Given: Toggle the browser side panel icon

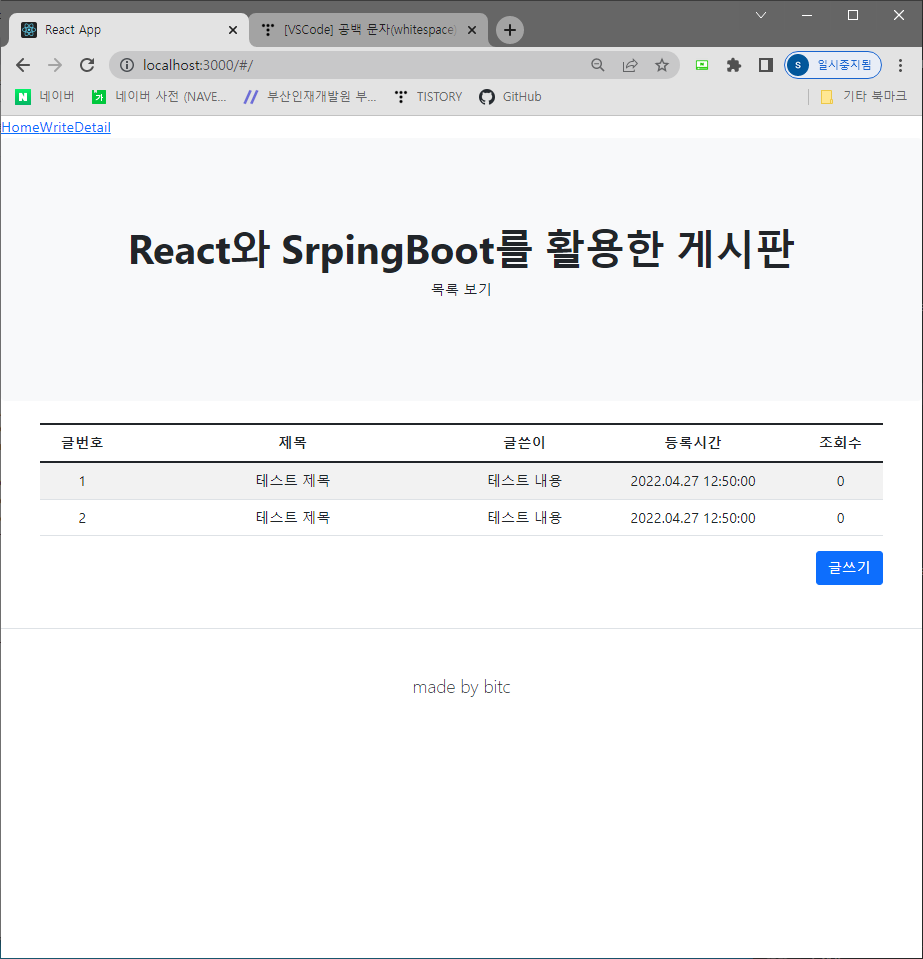Looking at the screenshot, I should click(x=765, y=65).
